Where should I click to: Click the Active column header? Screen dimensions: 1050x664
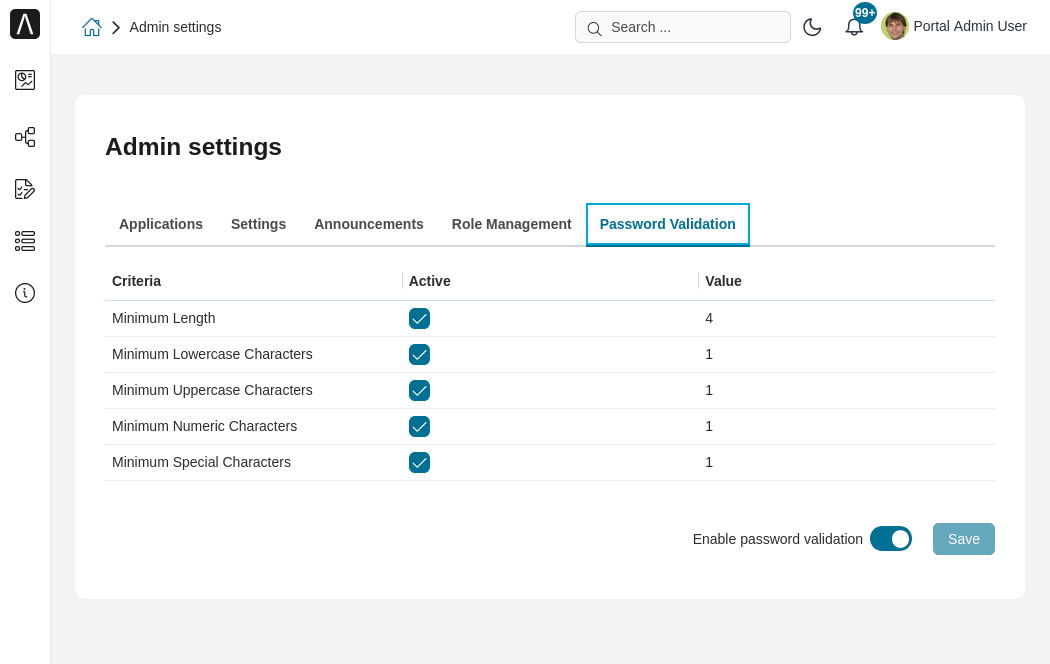pyautogui.click(x=430, y=281)
